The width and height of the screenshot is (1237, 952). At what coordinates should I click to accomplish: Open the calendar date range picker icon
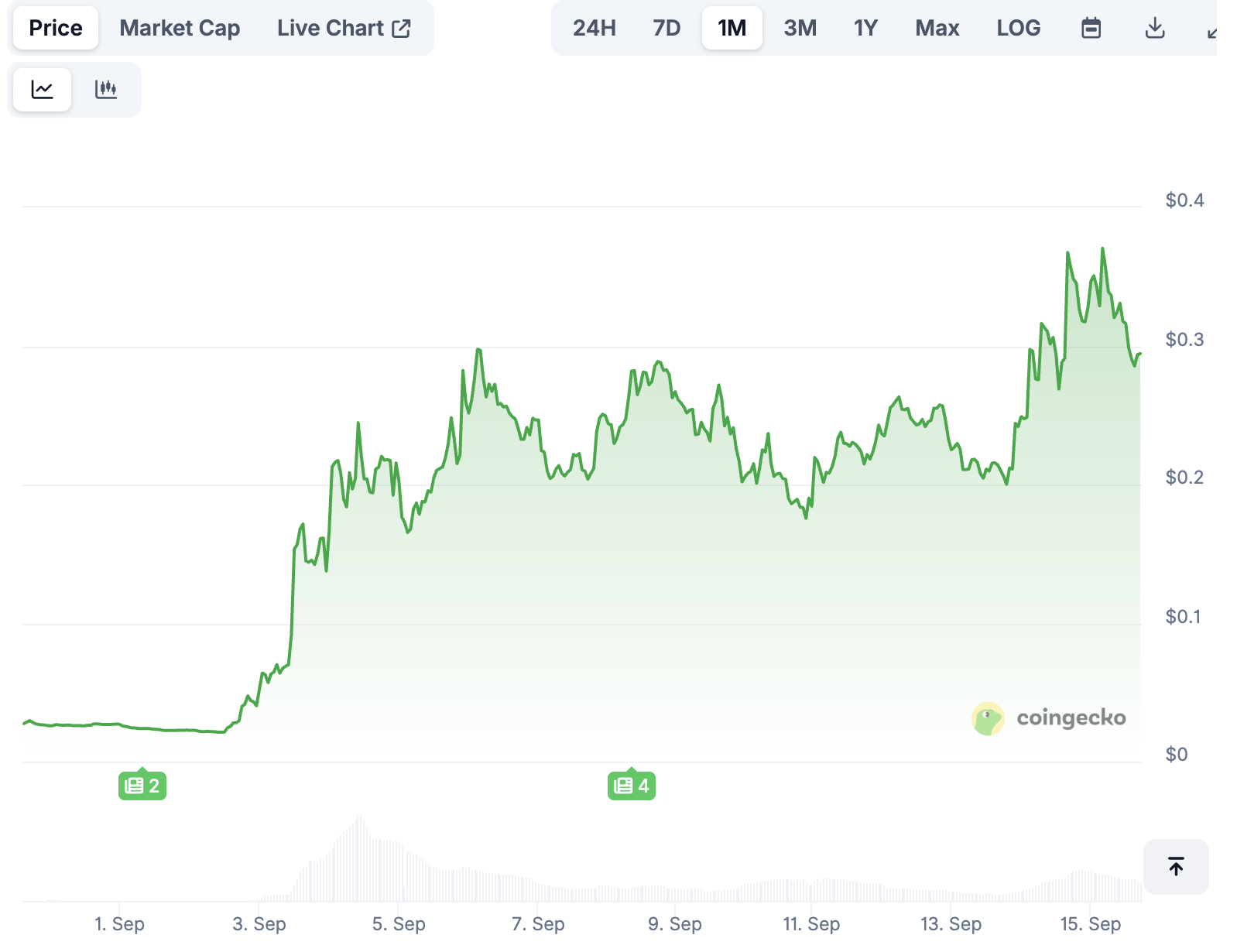1091,27
